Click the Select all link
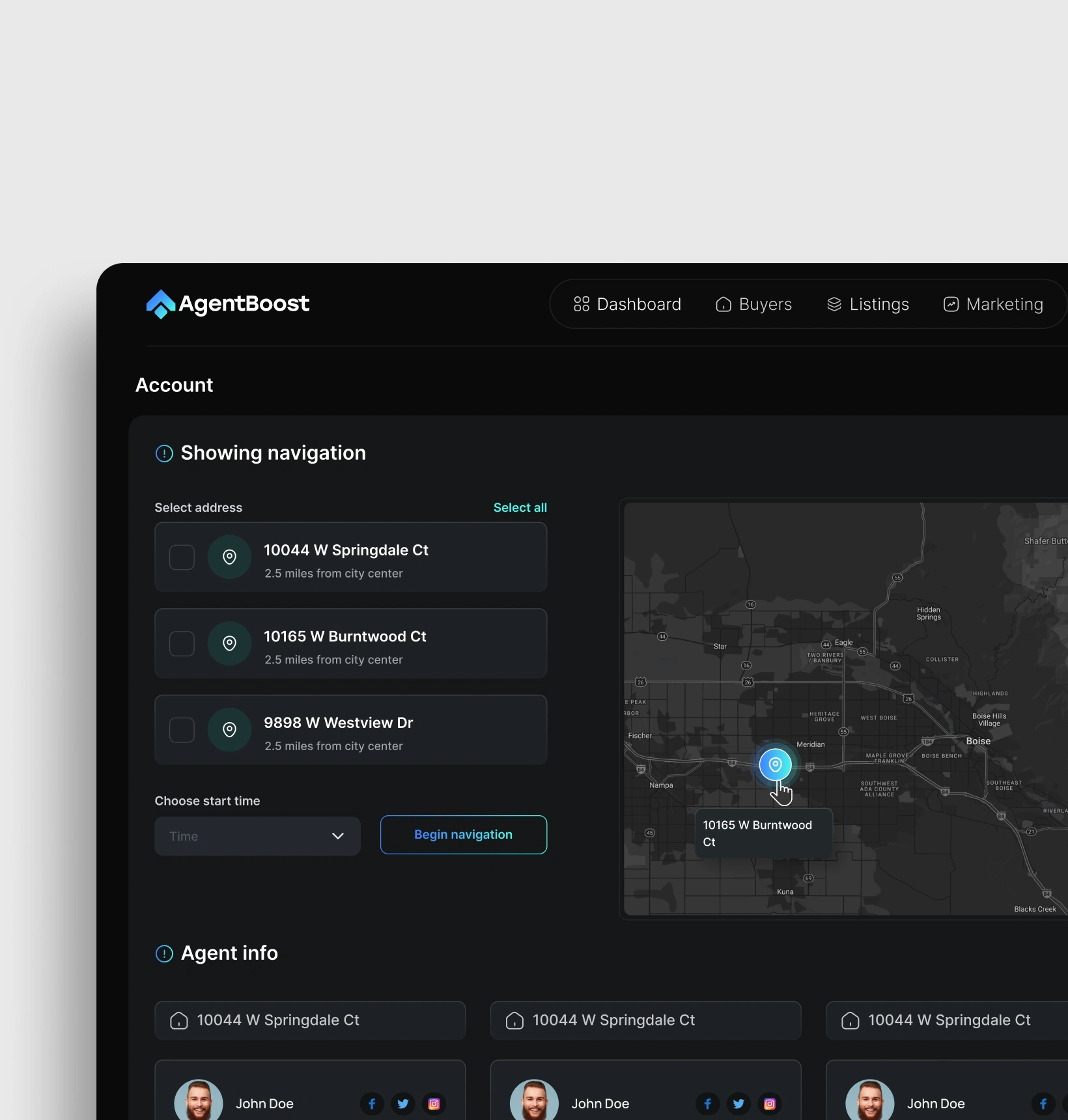 click(x=520, y=507)
